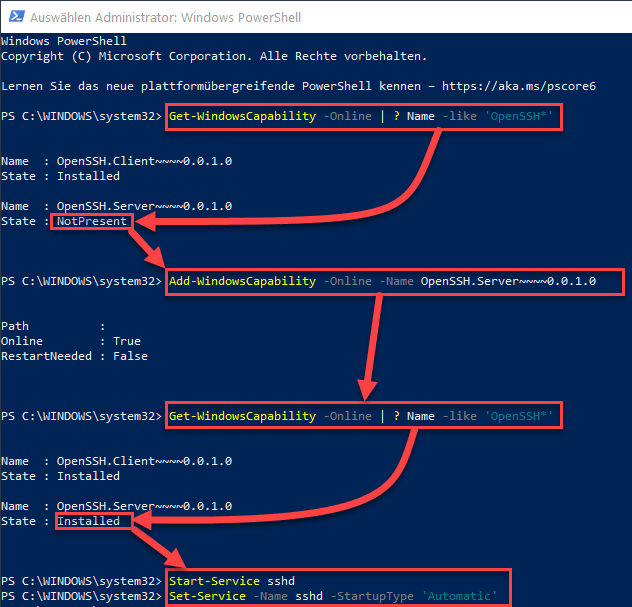The height and width of the screenshot is (607, 632).
Task: Click the prompt before Start-Service
Action: 81,581
